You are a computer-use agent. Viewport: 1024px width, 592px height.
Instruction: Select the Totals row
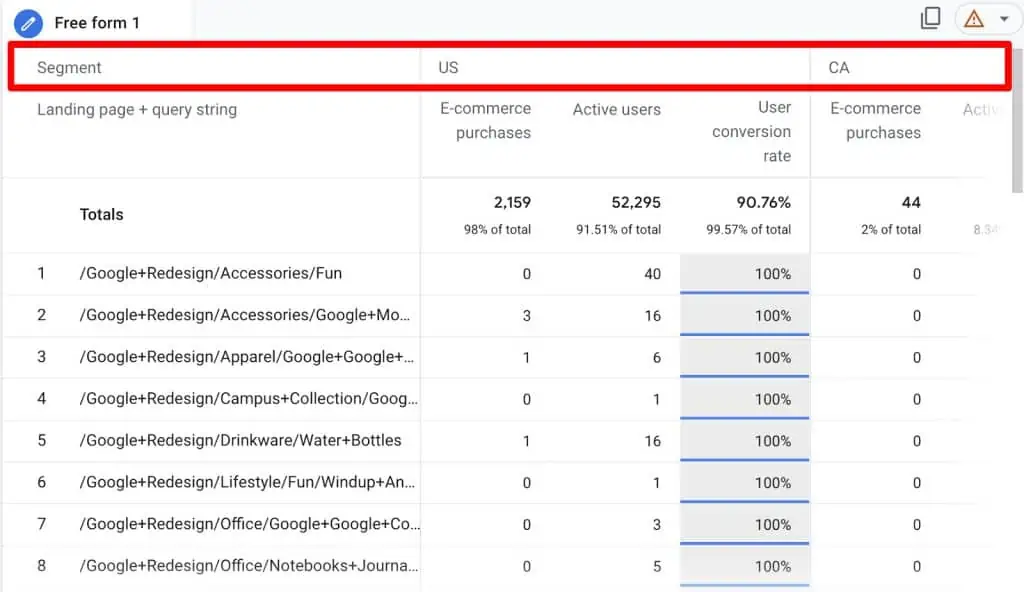100,214
